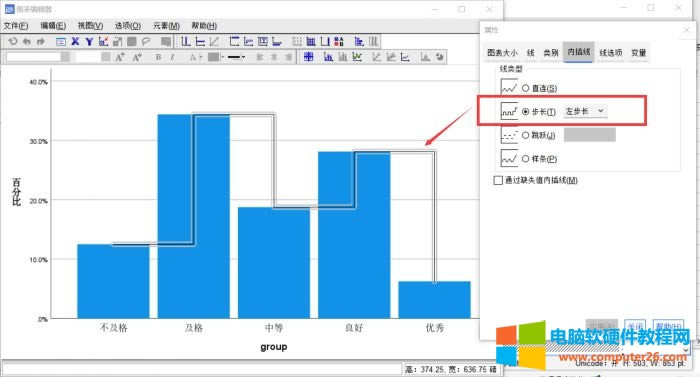Screen dimensions: 700x377
Task: Open the 选项(O) menu
Action: tap(128, 26)
